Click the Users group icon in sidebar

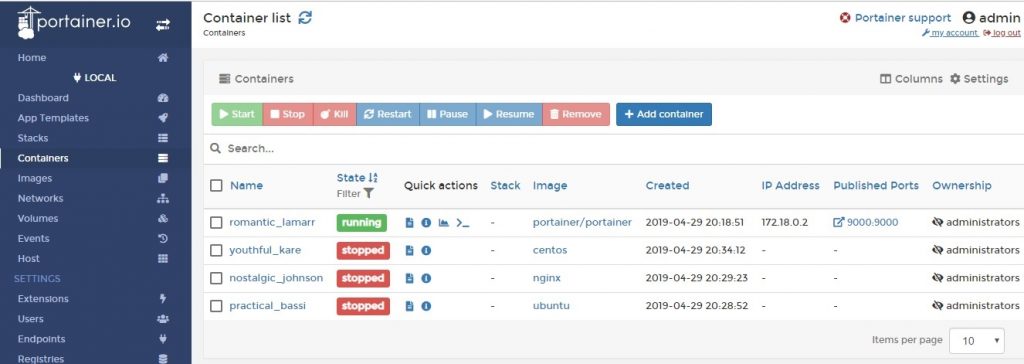click(163, 319)
